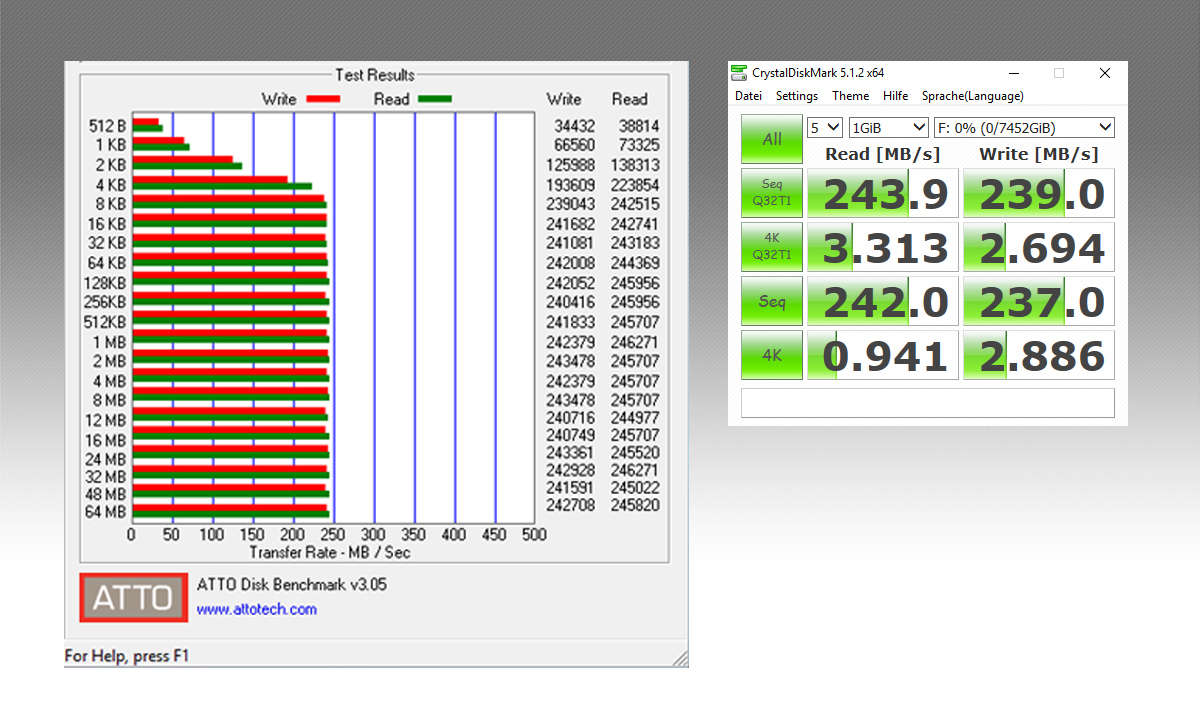Click the Seq Q32T1 write value 239.0
1200x720 pixels.
pos(1039,193)
